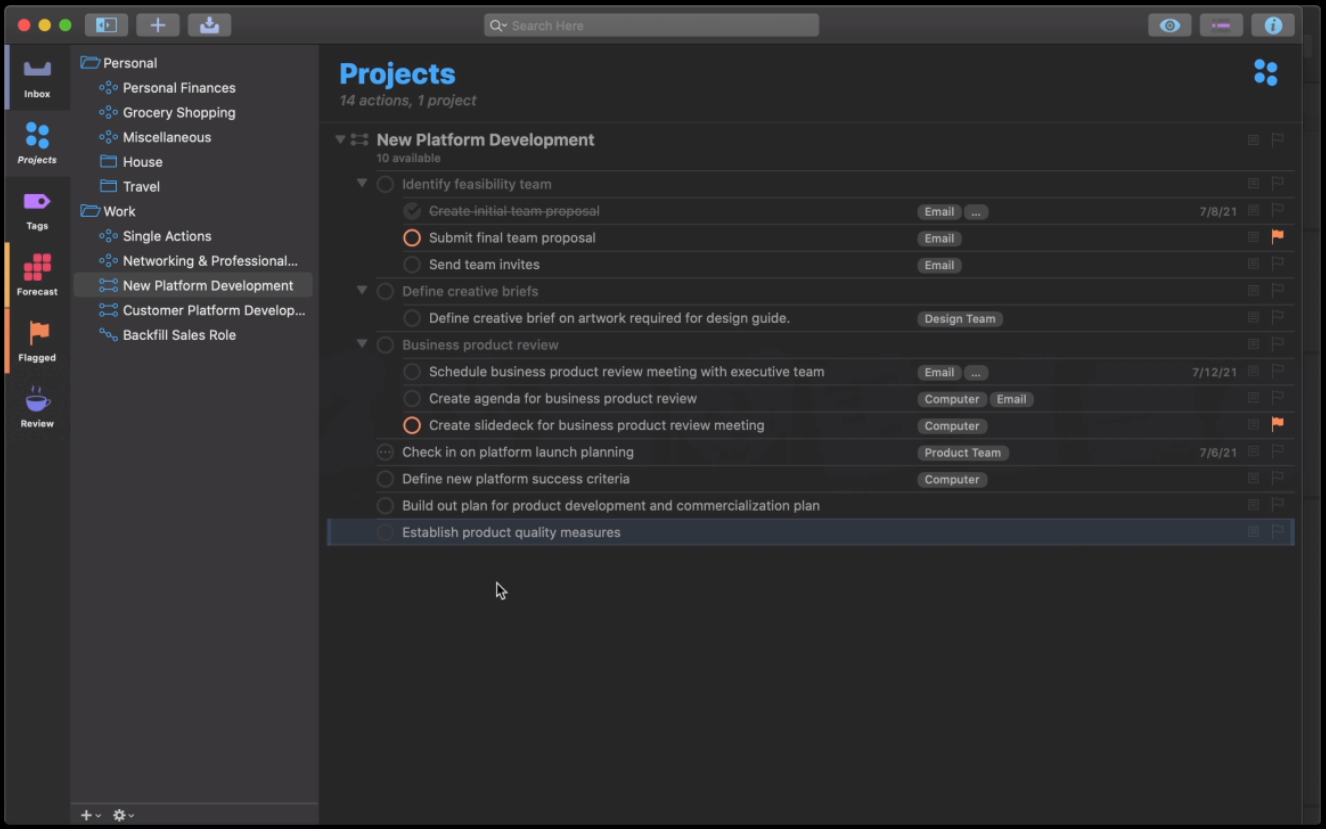Complete Schedule business product review meeting
Image resolution: width=1326 pixels, height=829 pixels.
(412, 372)
